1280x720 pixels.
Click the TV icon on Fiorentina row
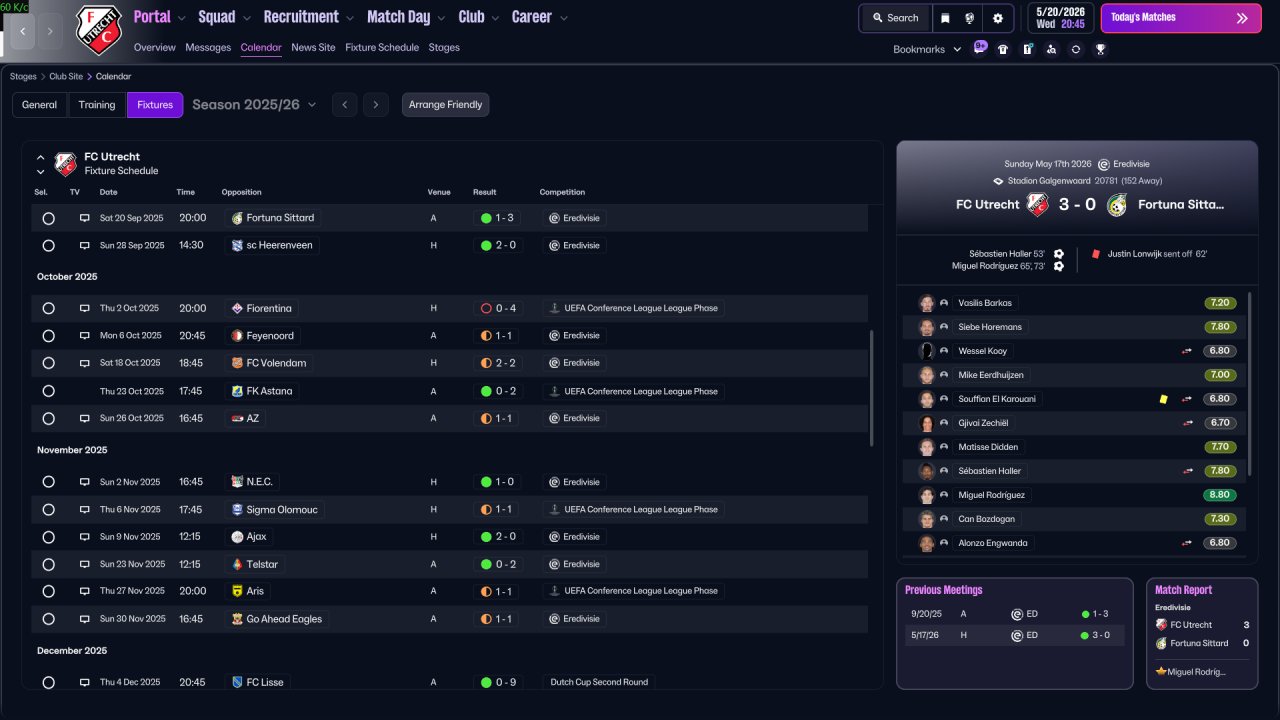pos(85,309)
